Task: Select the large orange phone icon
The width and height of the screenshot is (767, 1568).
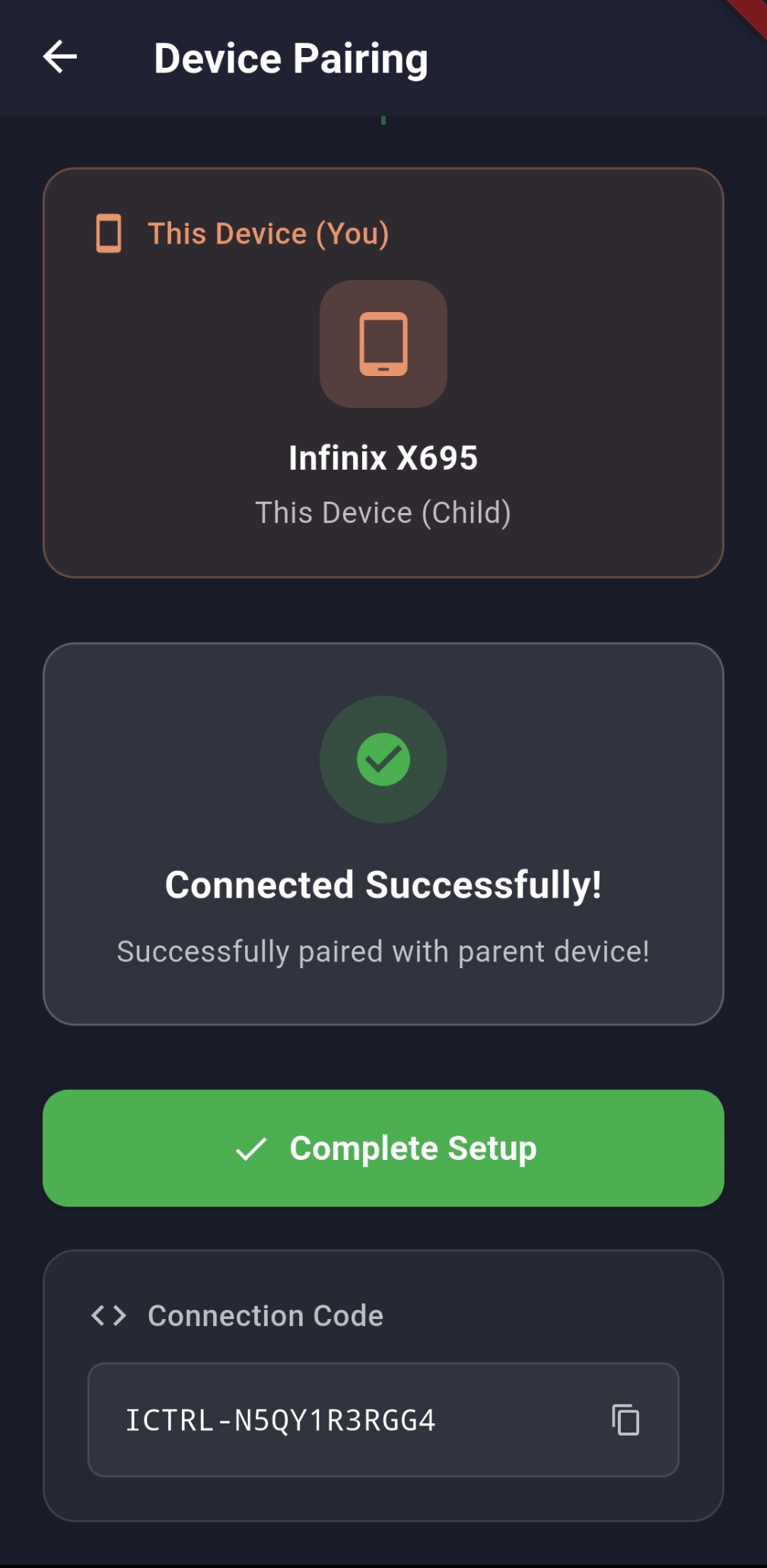Action: (383, 344)
